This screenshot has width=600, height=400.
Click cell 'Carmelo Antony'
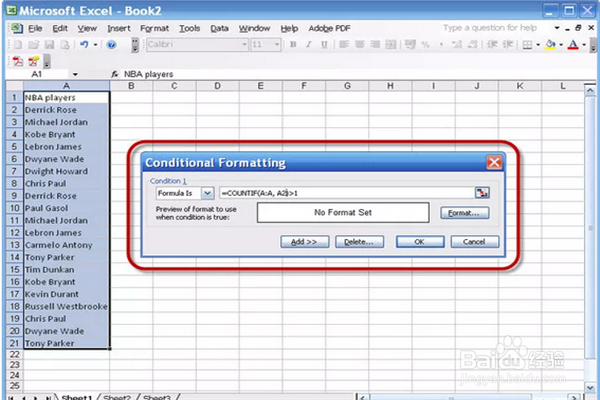click(66, 245)
